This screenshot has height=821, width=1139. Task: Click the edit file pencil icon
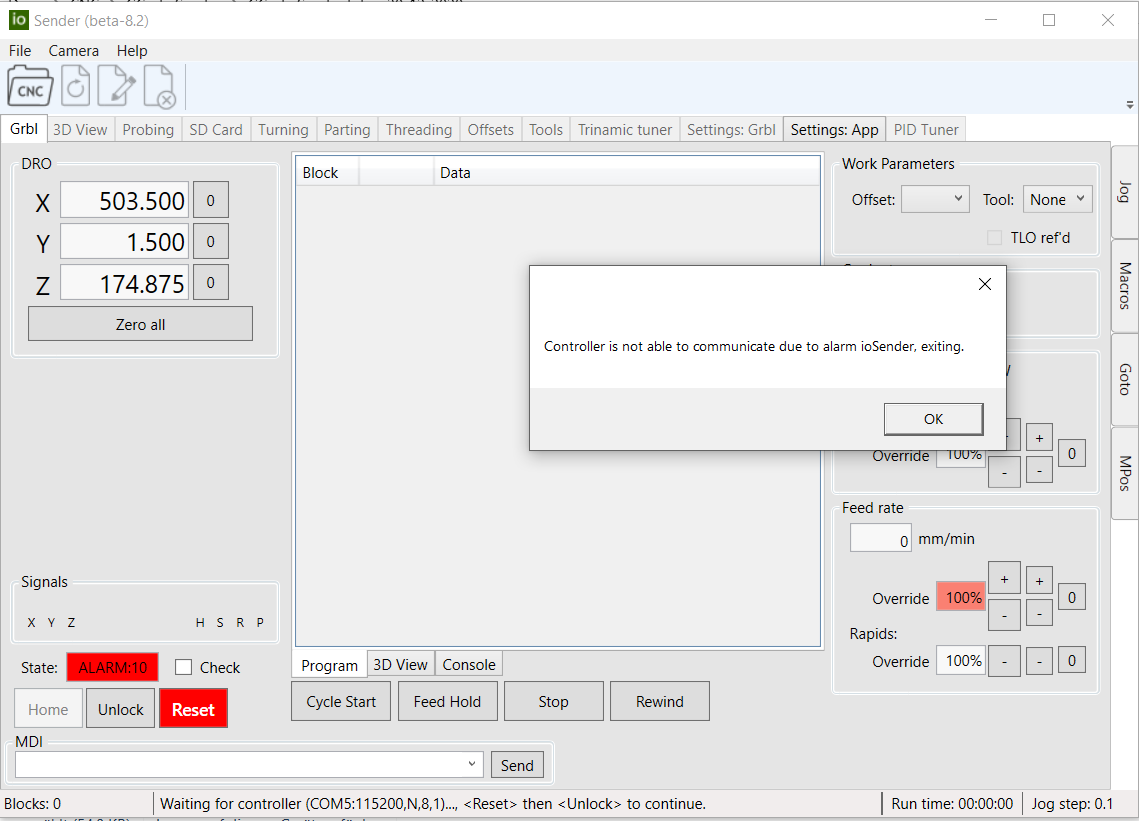[117, 86]
